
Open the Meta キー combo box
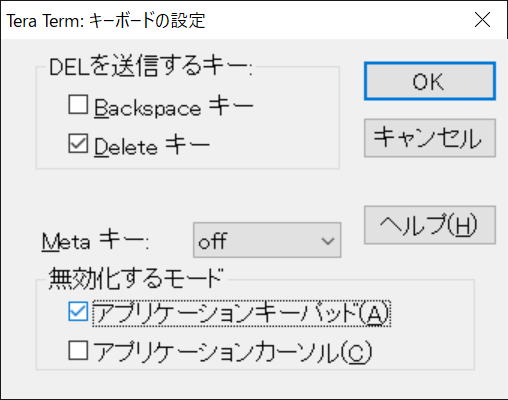267,240
